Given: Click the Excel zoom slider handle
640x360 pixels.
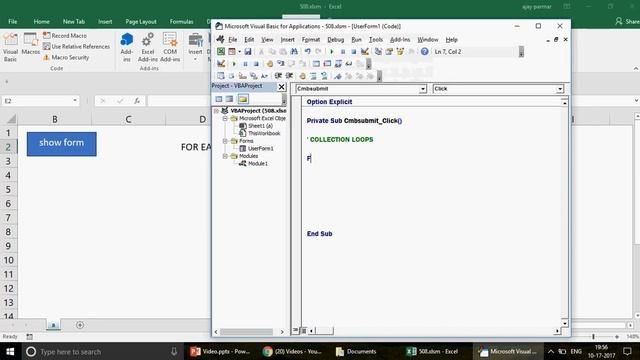Looking at the screenshot, I should pyautogui.click(x=593, y=337).
